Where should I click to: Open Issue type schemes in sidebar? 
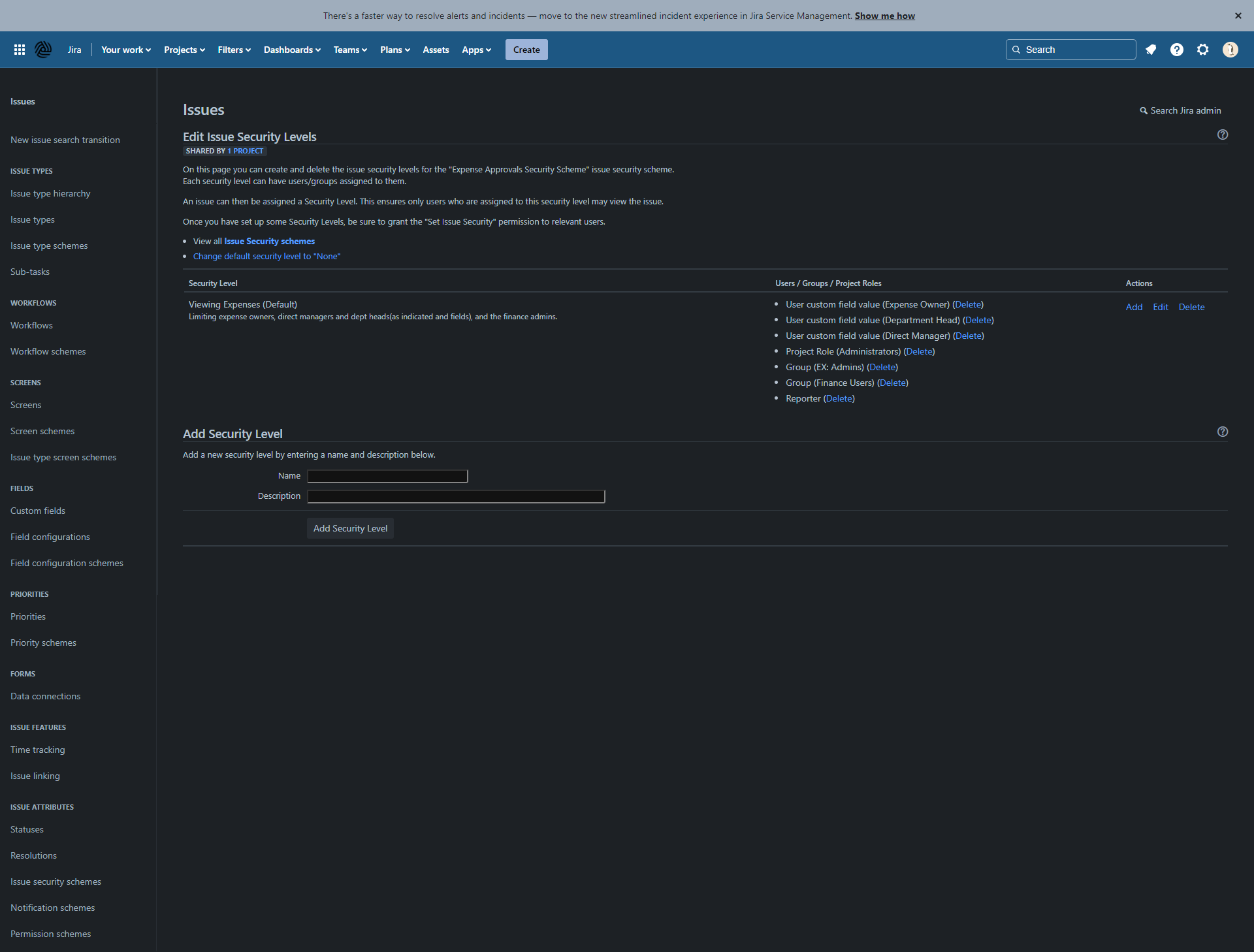(49, 246)
